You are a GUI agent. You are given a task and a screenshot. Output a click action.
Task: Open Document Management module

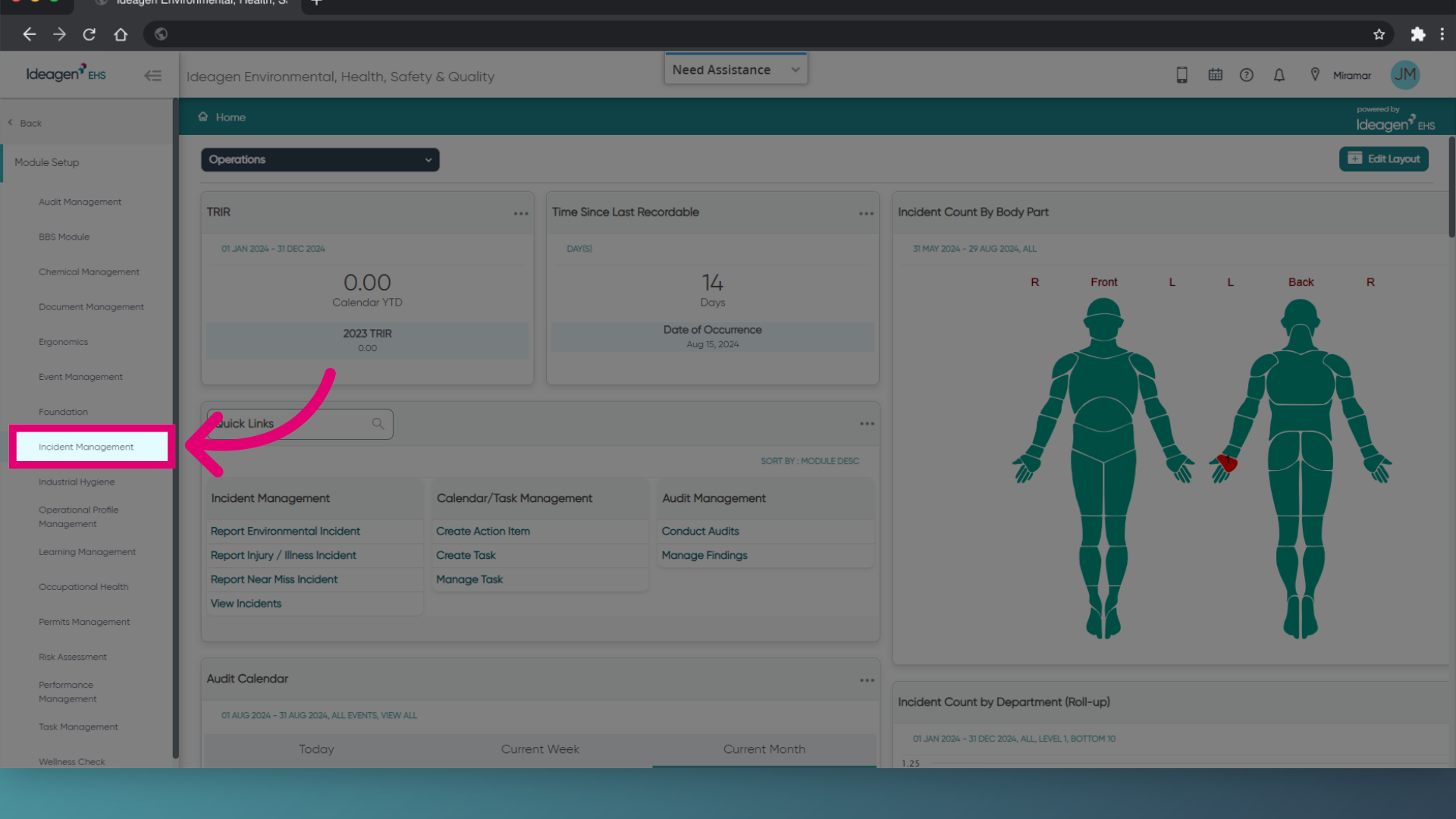click(91, 306)
